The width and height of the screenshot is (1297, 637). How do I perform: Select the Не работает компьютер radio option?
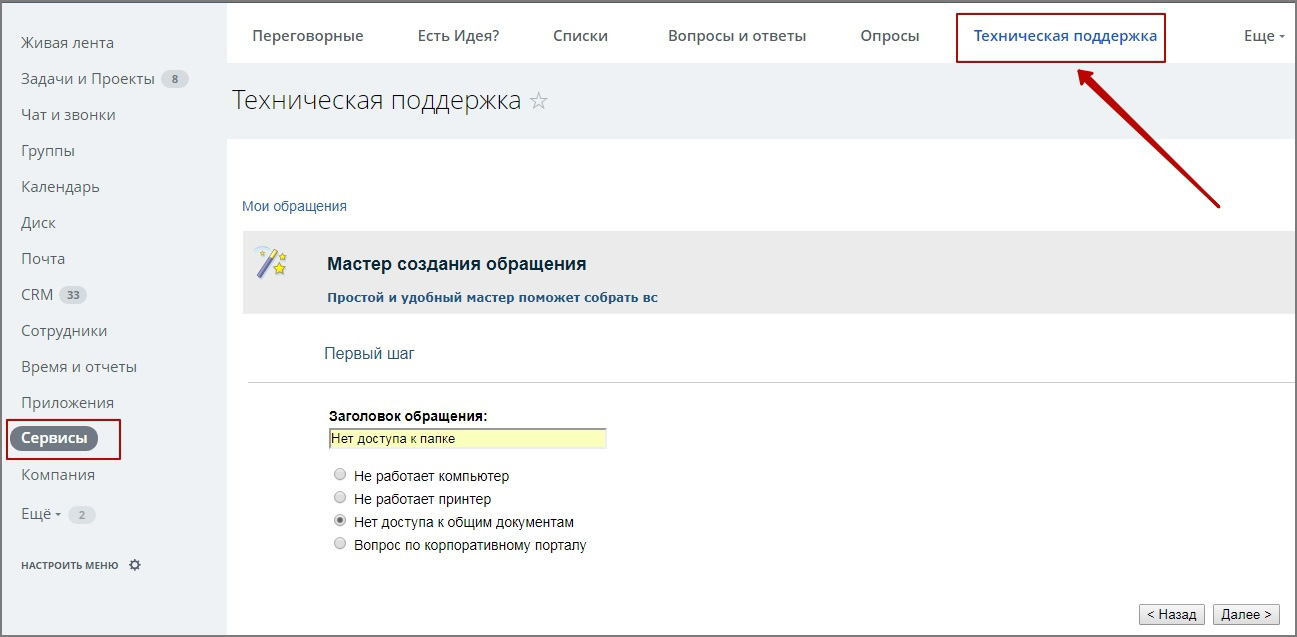(x=340, y=475)
